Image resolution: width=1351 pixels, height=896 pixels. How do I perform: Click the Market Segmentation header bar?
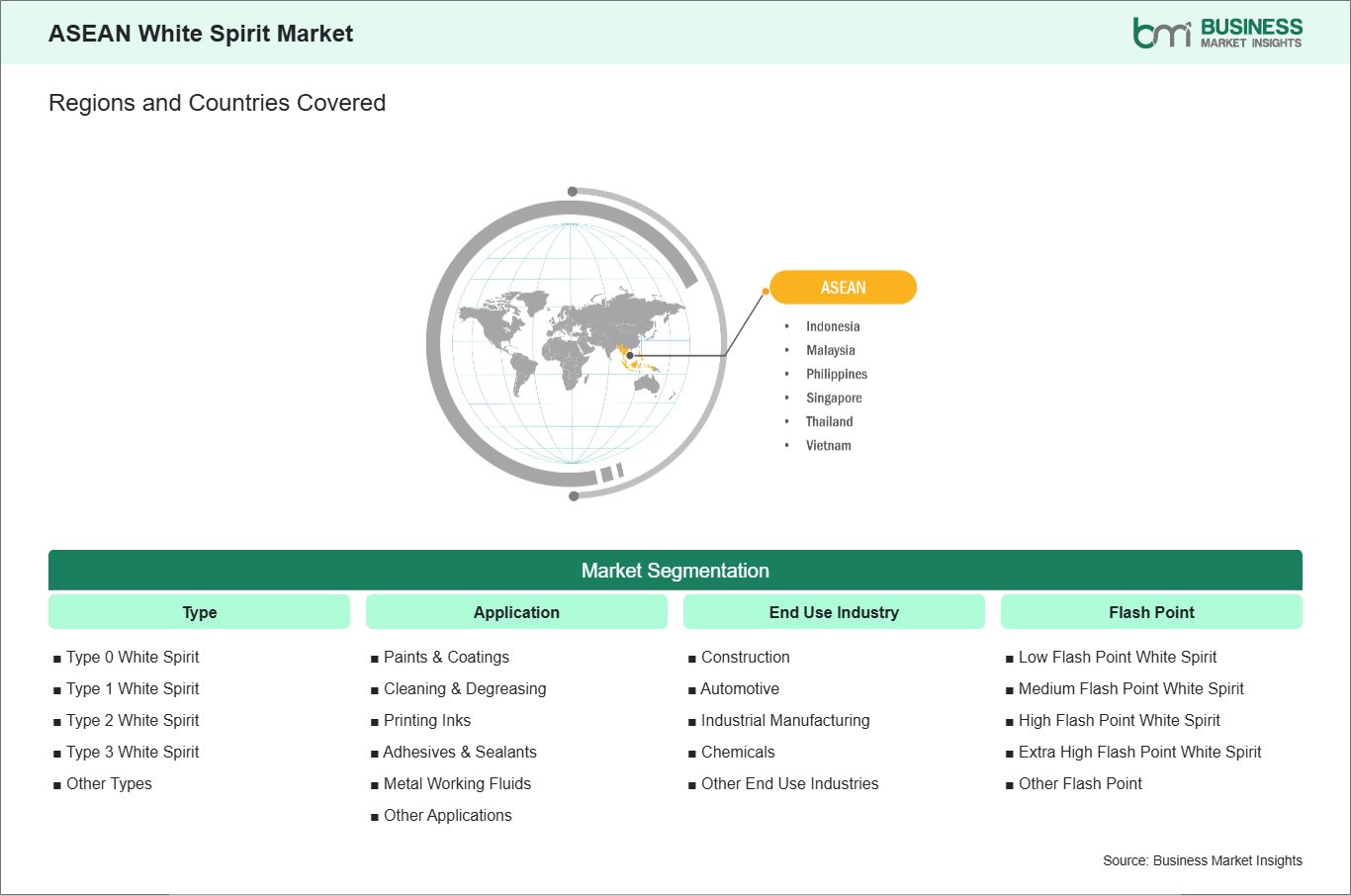(675, 571)
